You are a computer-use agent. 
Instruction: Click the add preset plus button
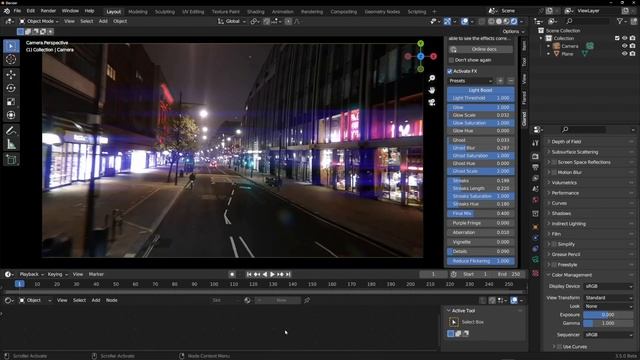500,81
